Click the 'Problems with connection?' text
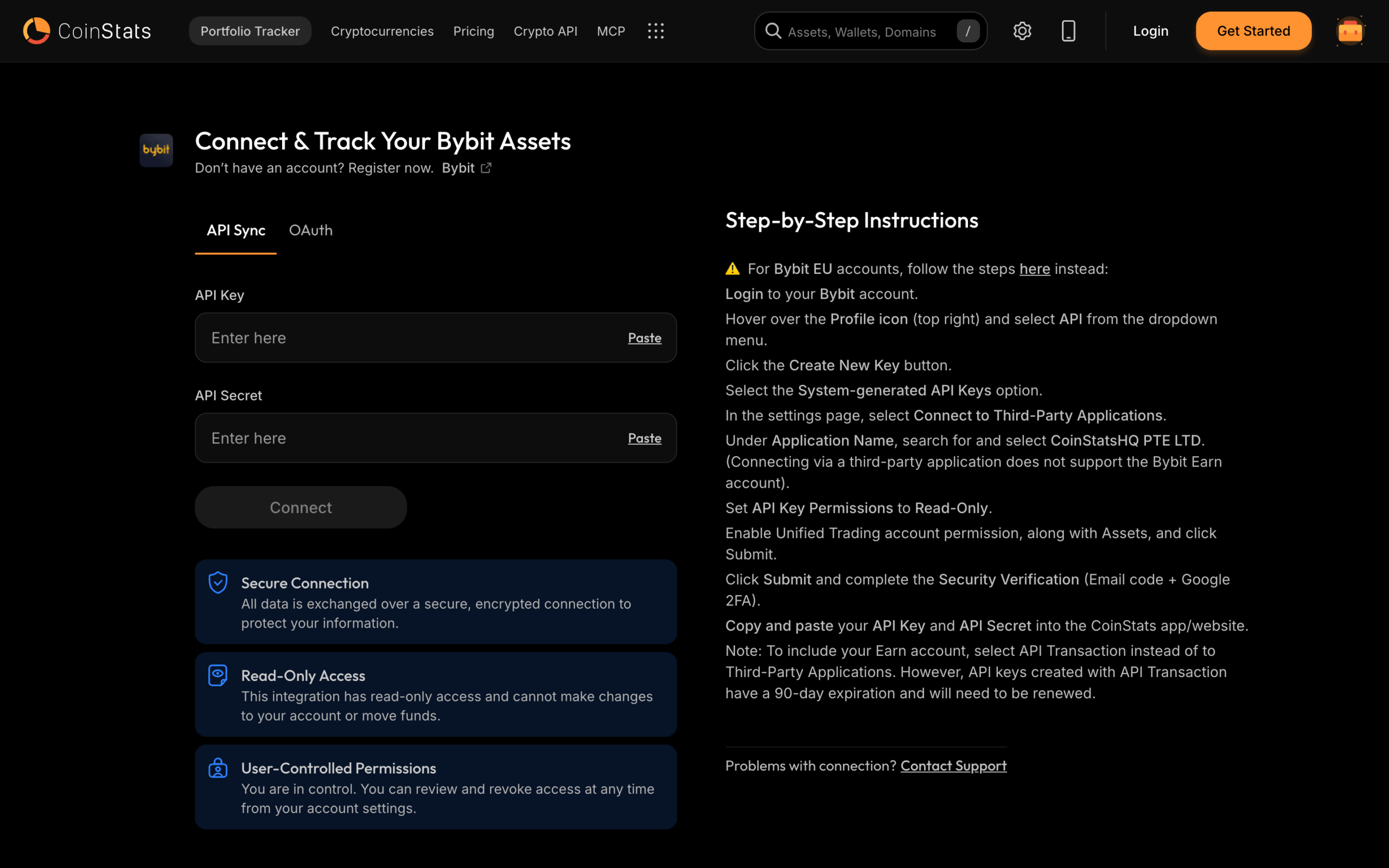 pos(811,766)
